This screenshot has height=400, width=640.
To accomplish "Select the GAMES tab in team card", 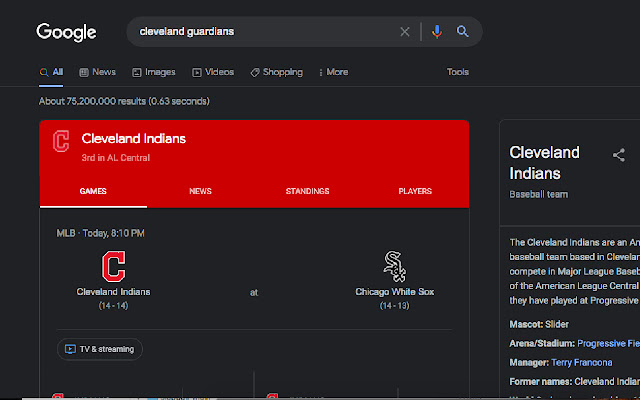I will tap(93, 191).
